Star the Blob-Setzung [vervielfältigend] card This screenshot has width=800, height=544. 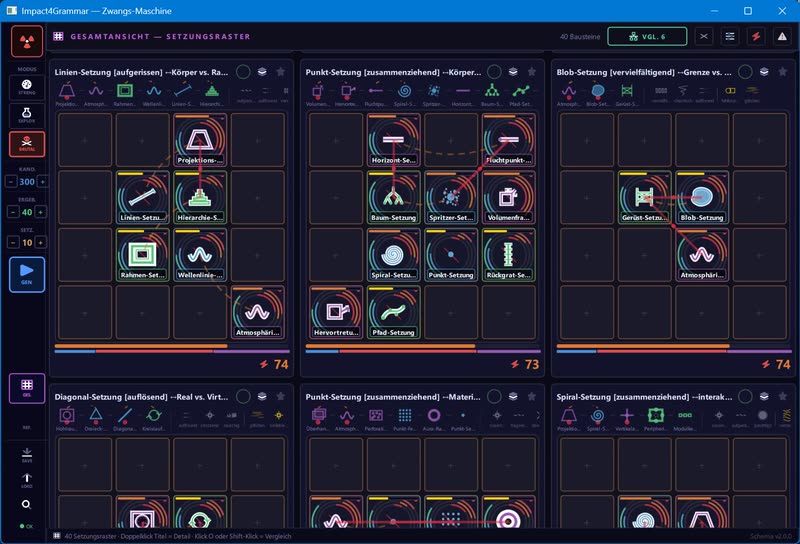(x=783, y=72)
